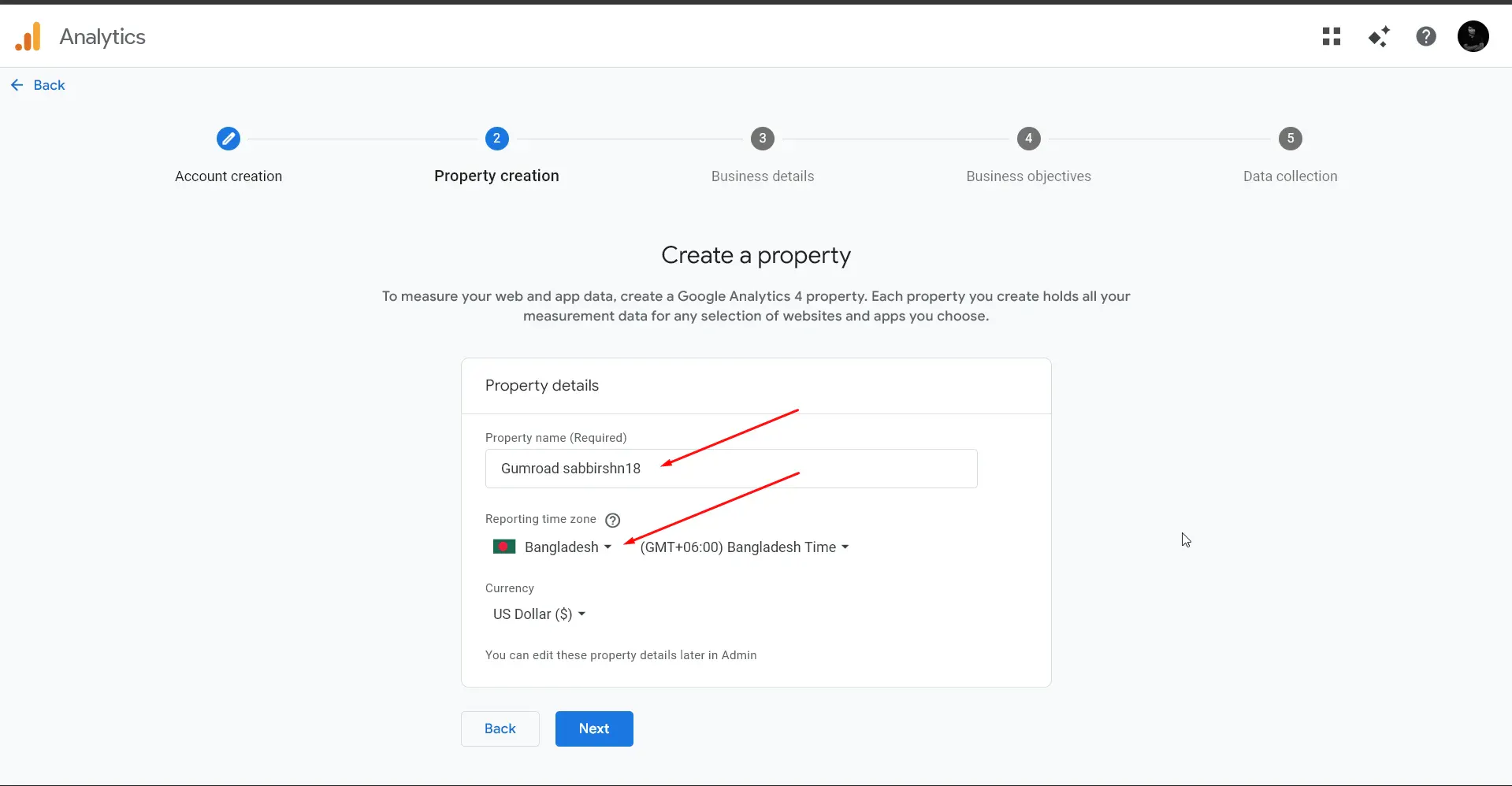The width and height of the screenshot is (1512, 786).
Task: Open the Help question mark icon
Action: click(1426, 36)
